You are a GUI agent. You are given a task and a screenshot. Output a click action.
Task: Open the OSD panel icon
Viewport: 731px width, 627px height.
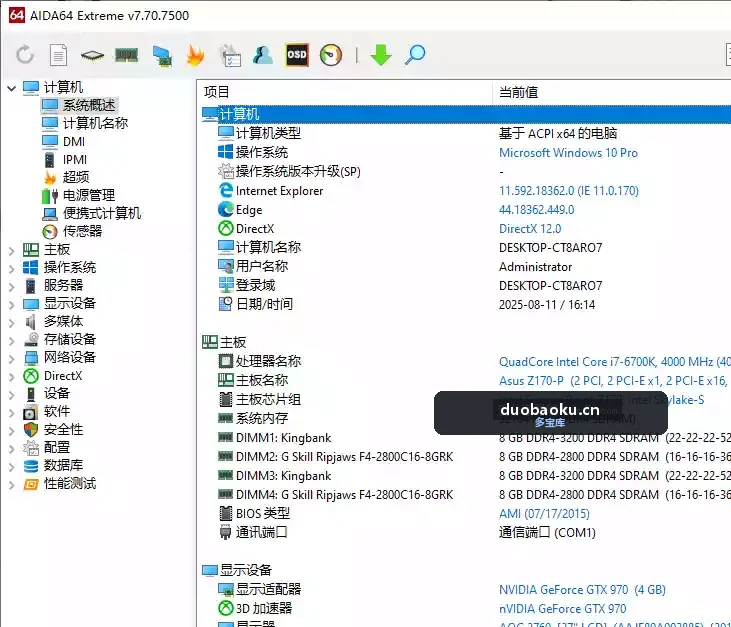click(x=297, y=55)
